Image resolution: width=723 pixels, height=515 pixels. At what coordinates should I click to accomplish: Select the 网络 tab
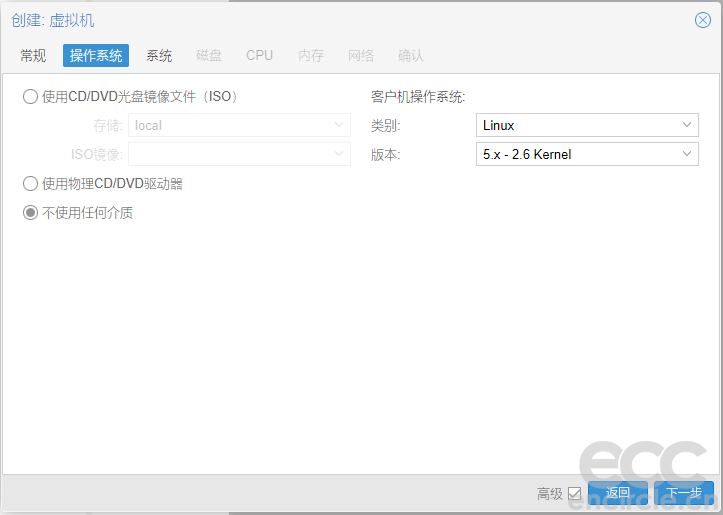361,56
